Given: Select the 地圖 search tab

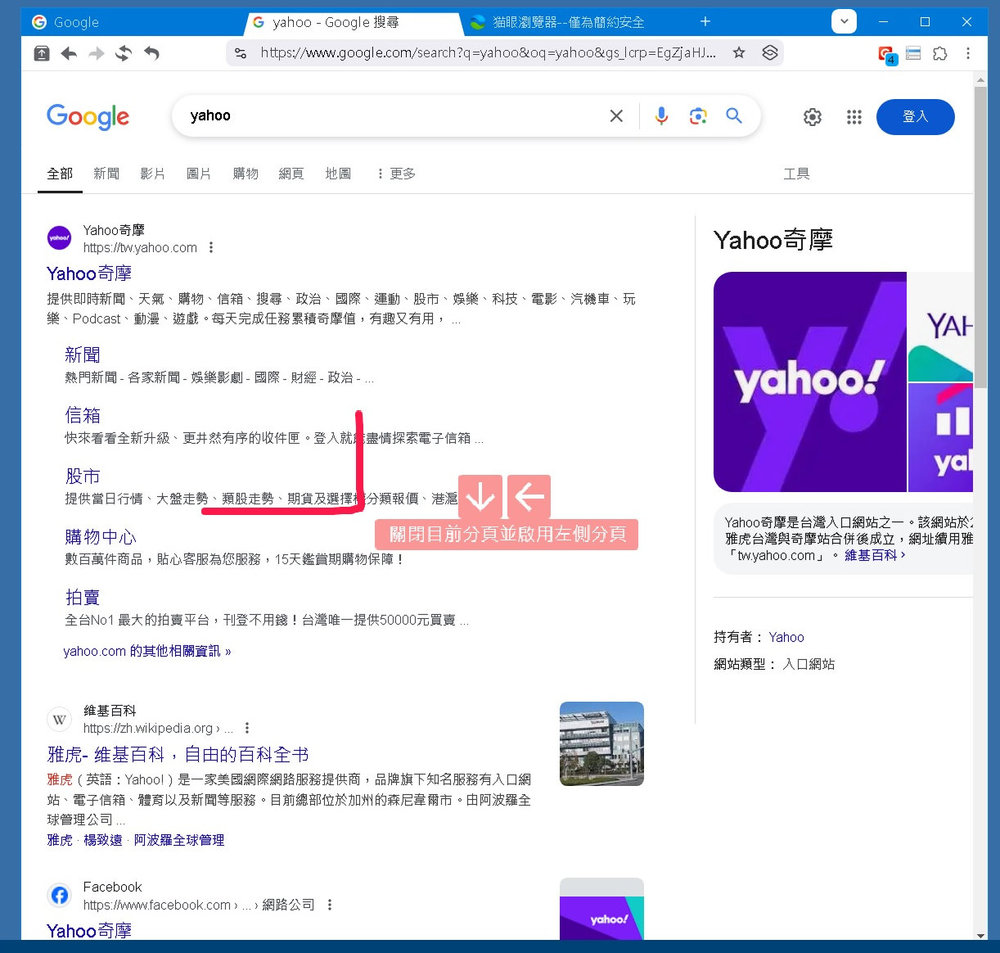Looking at the screenshot, I should coord(338,174).
